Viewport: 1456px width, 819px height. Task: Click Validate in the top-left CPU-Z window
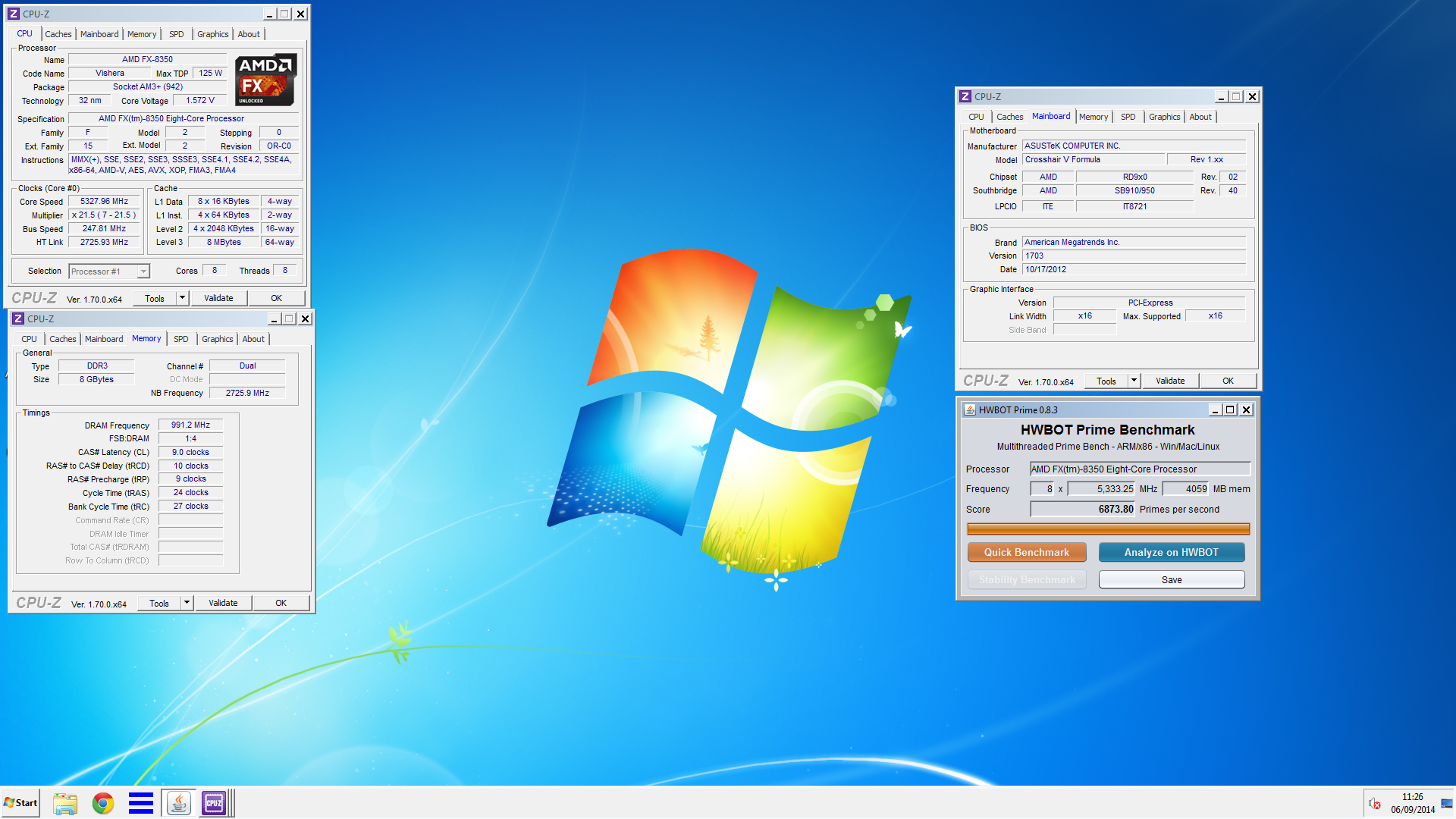(218, 298)
